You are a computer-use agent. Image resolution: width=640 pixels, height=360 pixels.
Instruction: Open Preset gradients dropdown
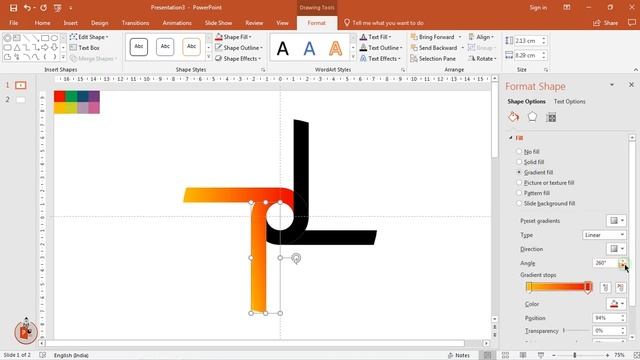[616, 221]
